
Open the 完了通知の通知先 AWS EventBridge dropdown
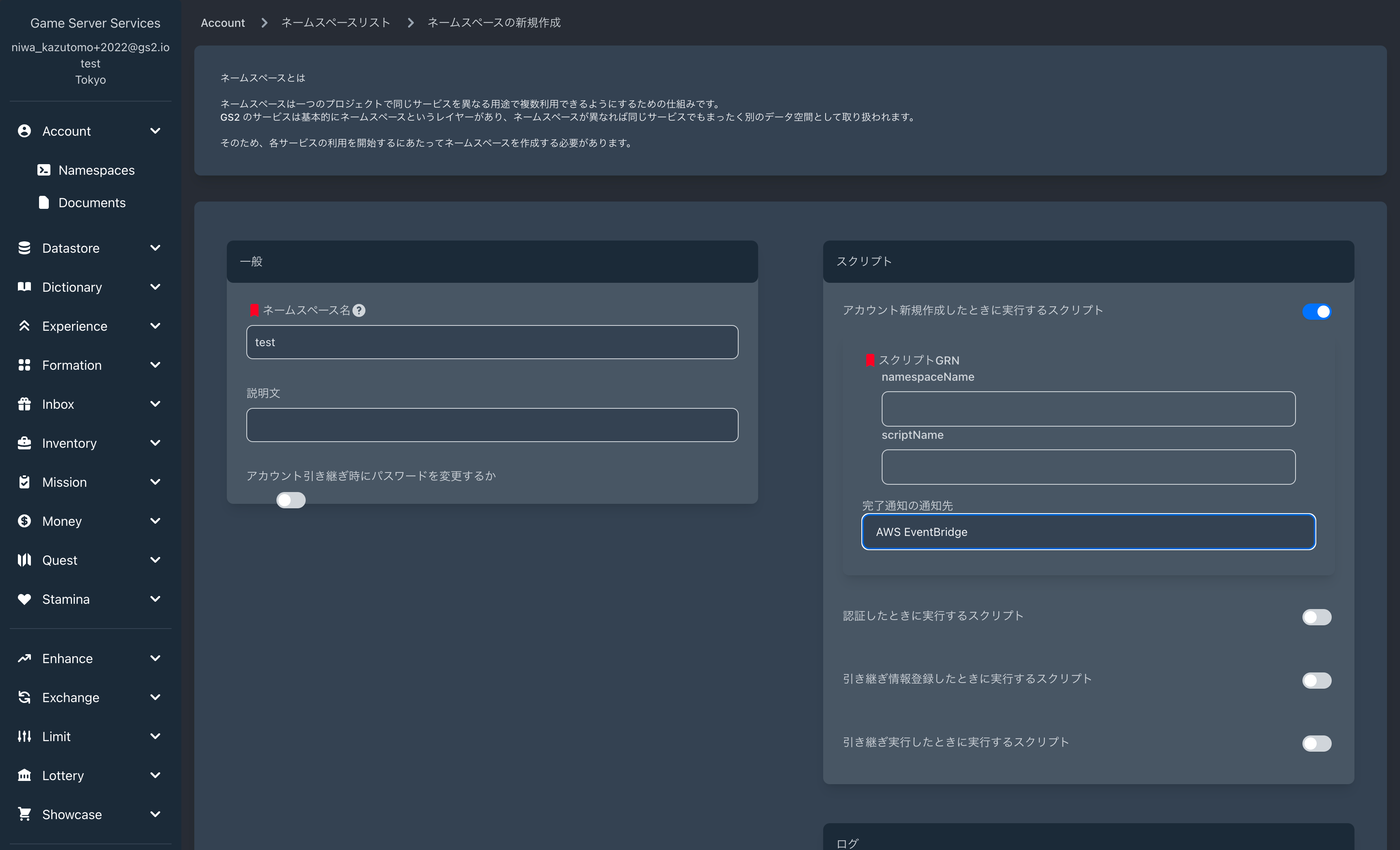pyautogui.click(x=1088, y=532)
